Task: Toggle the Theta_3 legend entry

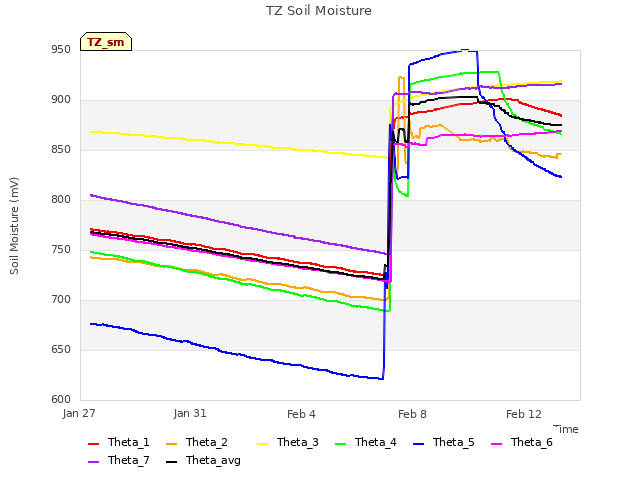Action: point(288,442)
